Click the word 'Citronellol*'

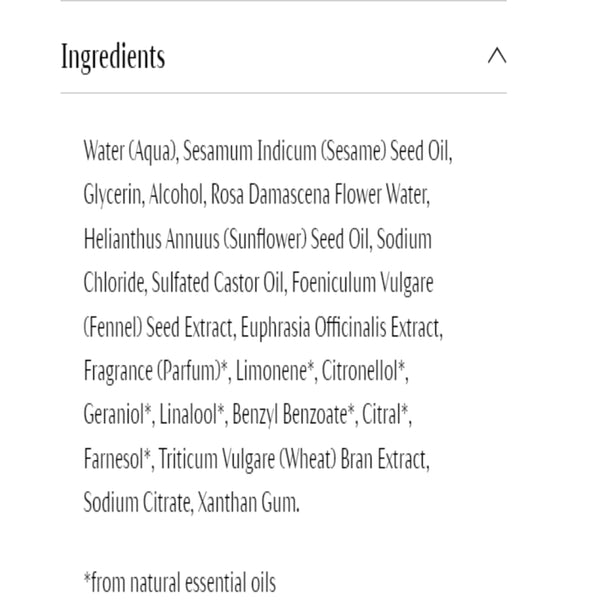point(365,372)
